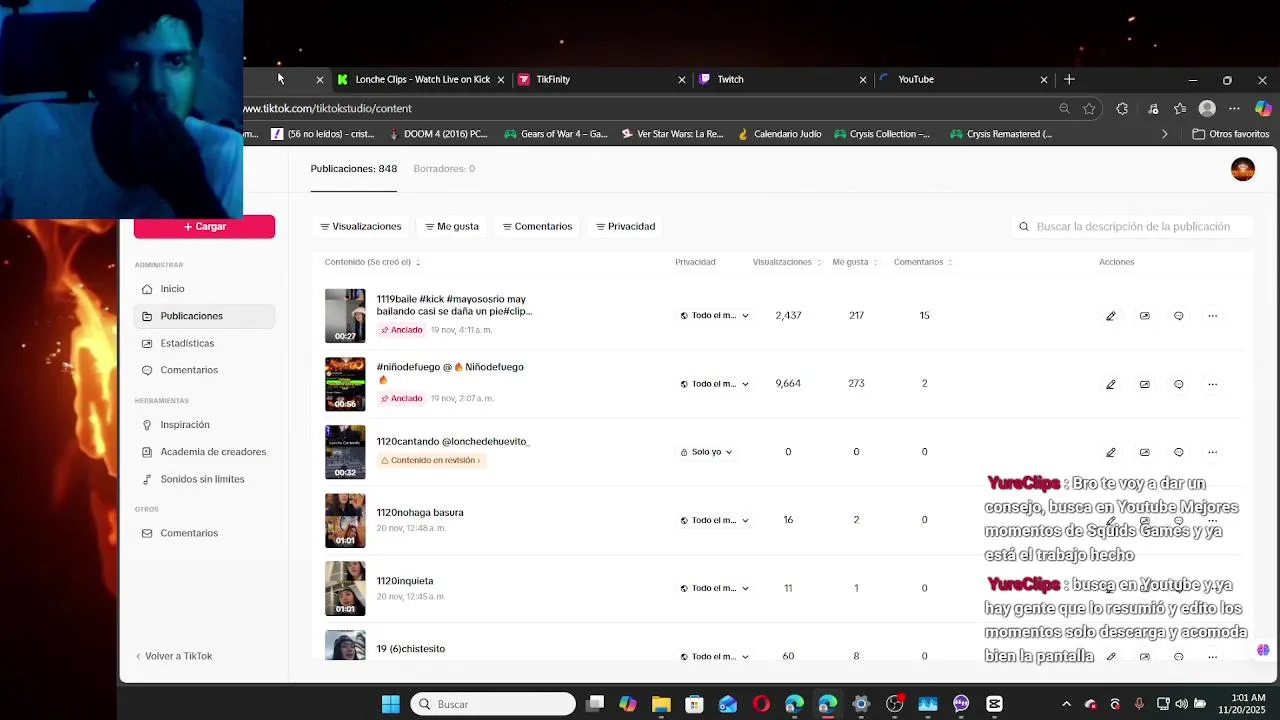This screenshot has width=1280, height=720.
Task: Click the zoom magnifier in address bar
Action: click(x=1064, y=108)
